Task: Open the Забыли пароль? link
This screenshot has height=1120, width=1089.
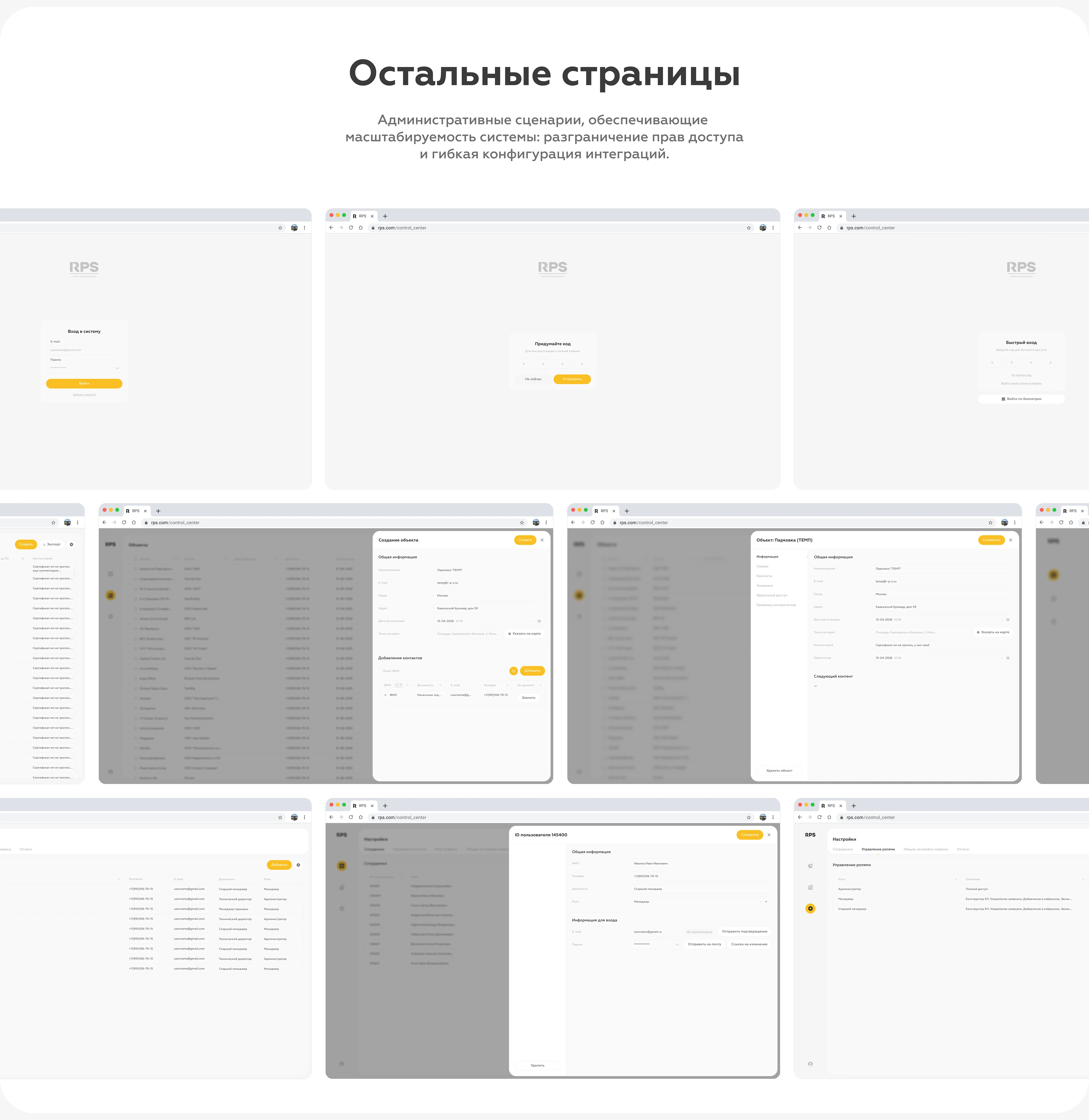Action: (x=84, y=395)
